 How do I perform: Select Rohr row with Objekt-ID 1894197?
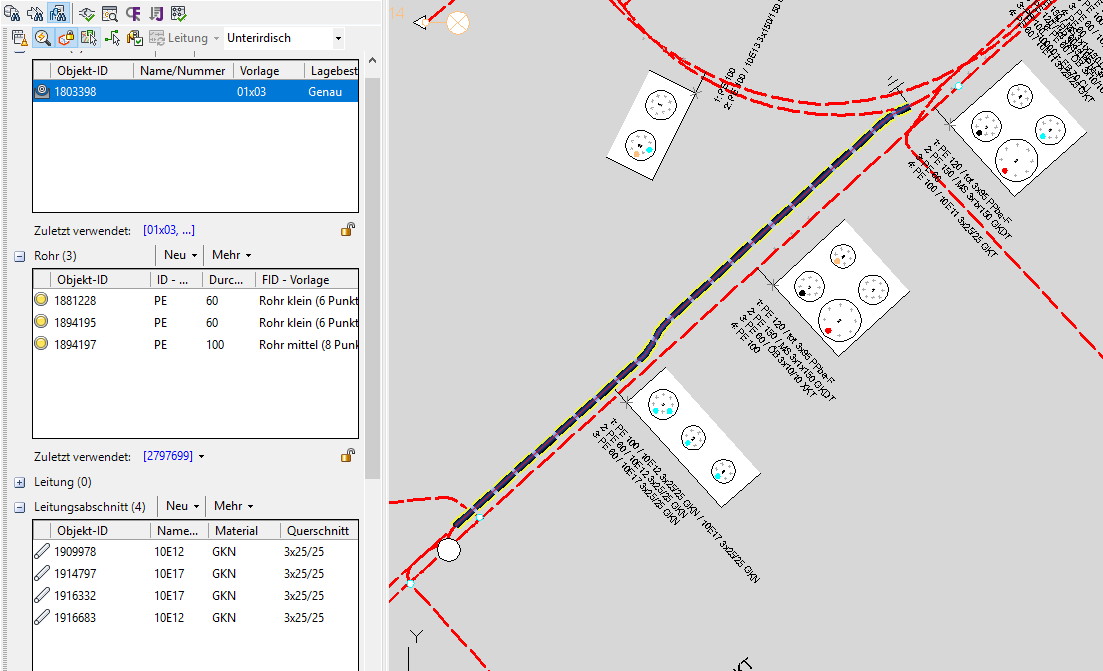(196, 344)
